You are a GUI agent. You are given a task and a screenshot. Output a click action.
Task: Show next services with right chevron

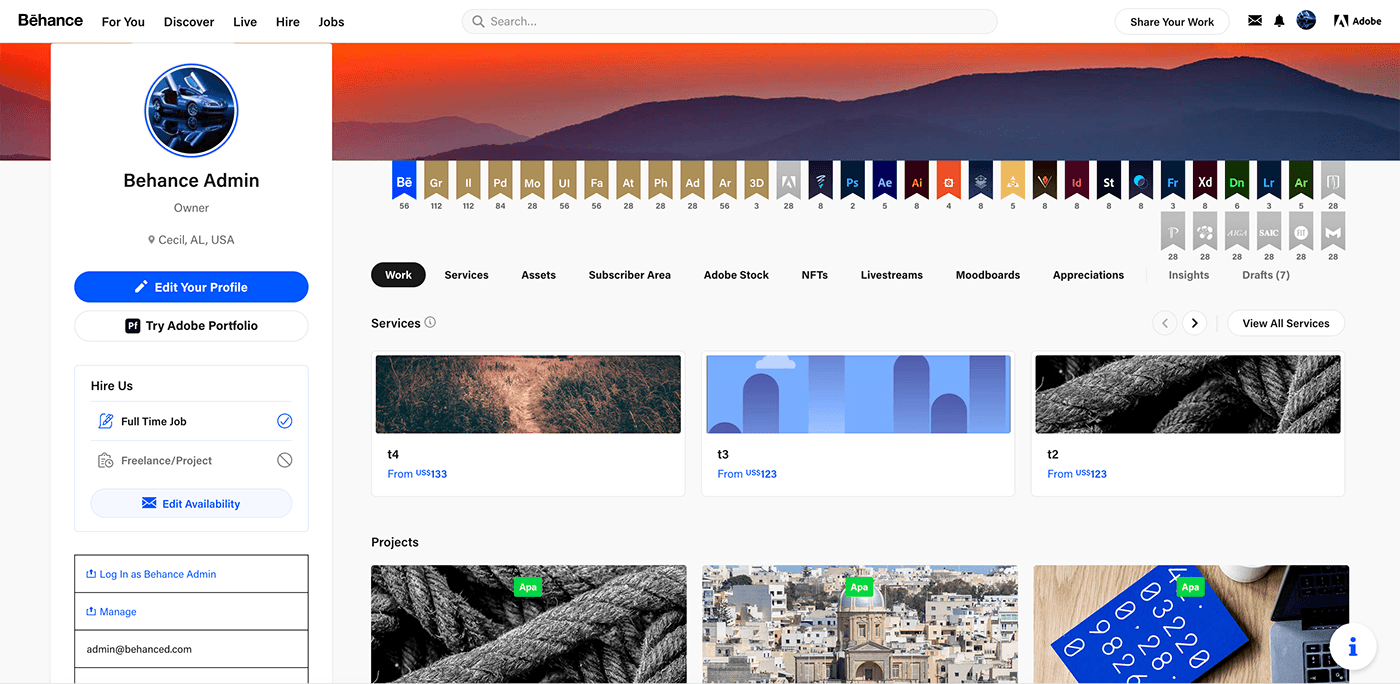(1193, 323)
